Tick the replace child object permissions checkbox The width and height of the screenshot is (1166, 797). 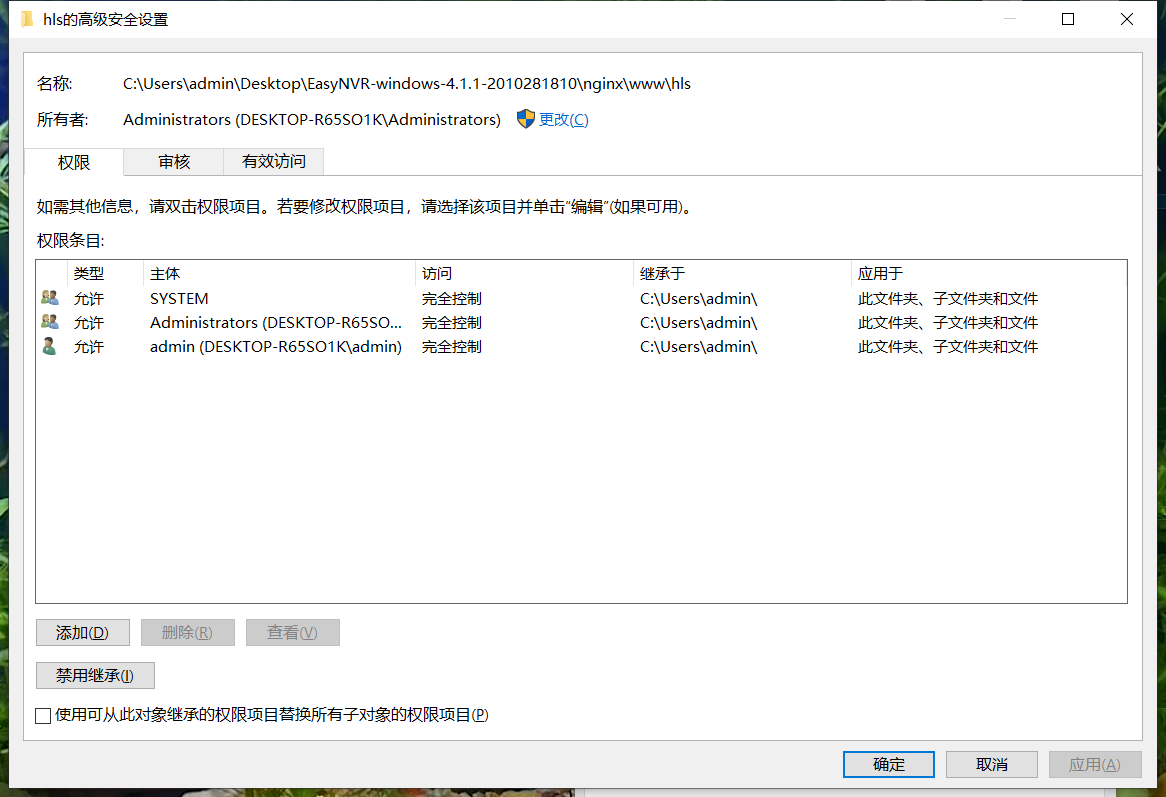pos(43,715)
